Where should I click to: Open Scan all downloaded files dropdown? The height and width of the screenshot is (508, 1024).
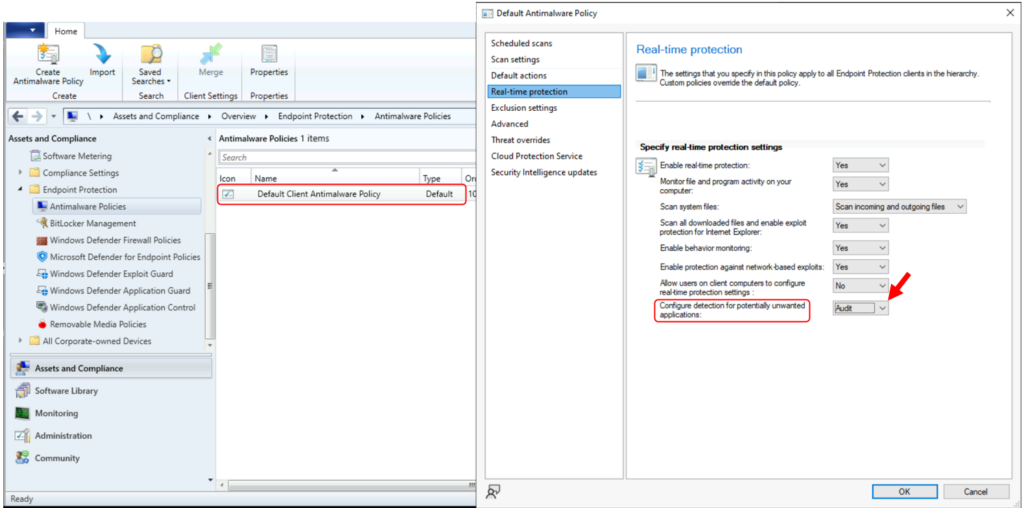coord(861,225)
